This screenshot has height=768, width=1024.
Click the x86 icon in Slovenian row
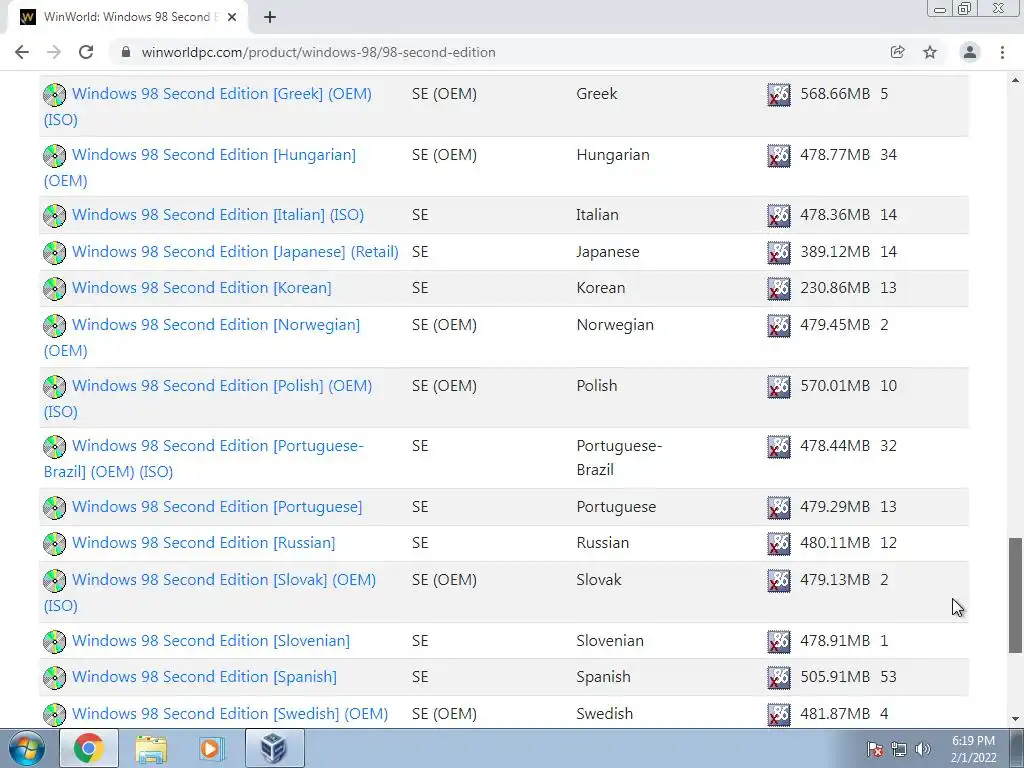coord(778,641)
